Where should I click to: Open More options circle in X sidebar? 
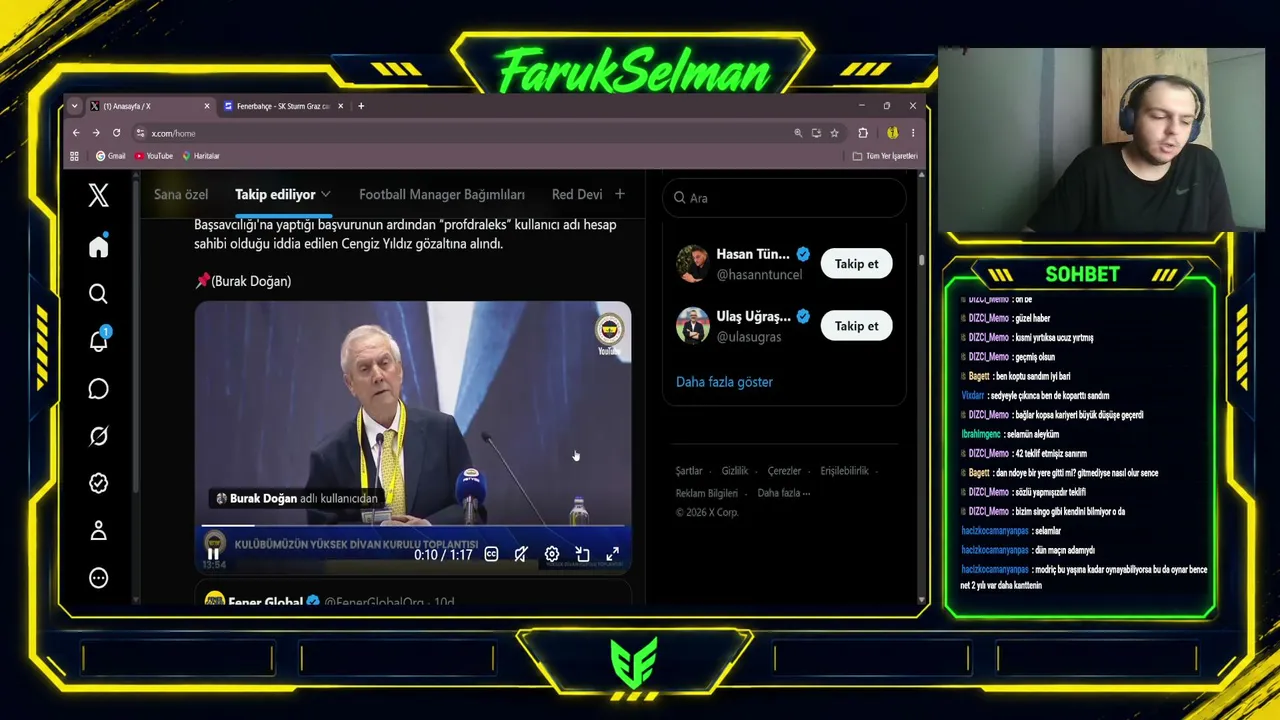(98, 578)
